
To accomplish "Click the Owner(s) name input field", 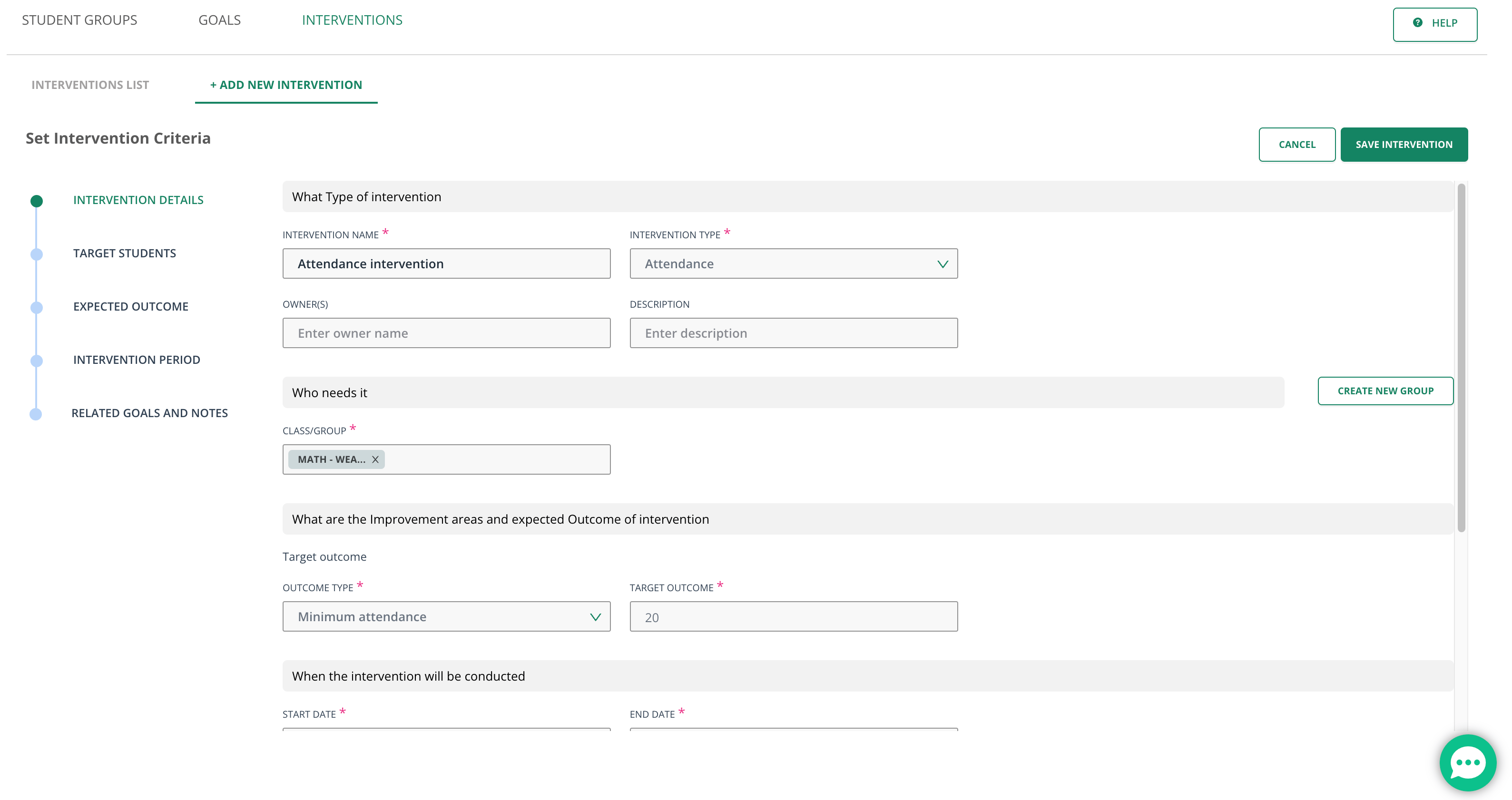I will click(x=446, y=333).
